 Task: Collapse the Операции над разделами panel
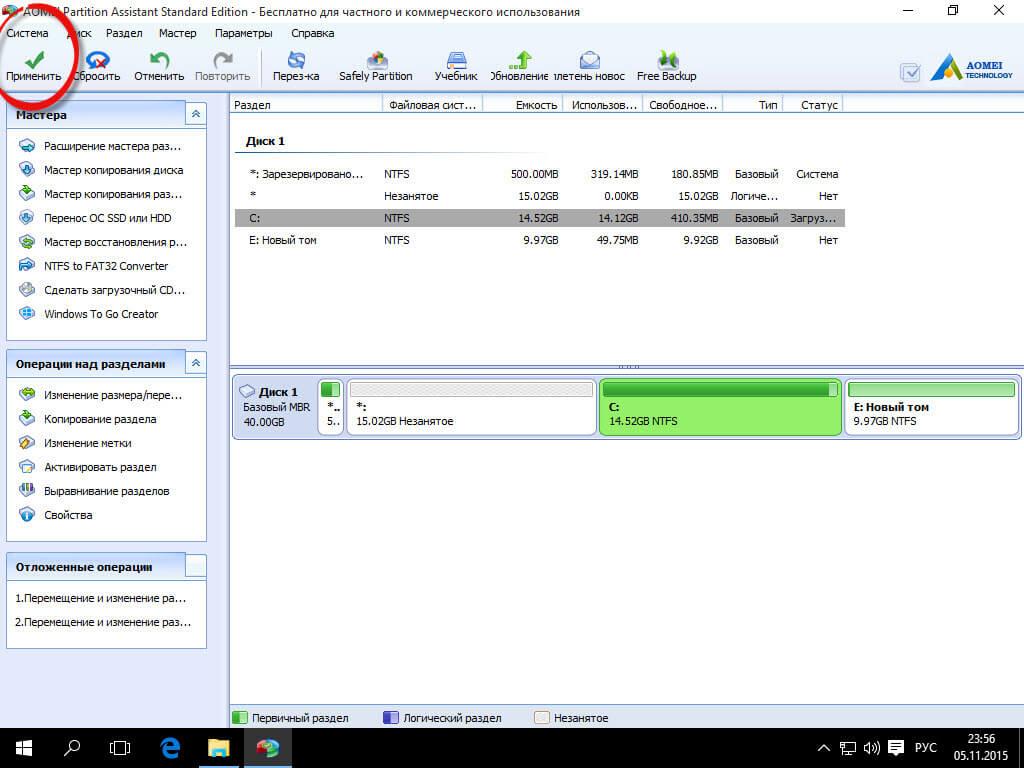tap(195, 363)
